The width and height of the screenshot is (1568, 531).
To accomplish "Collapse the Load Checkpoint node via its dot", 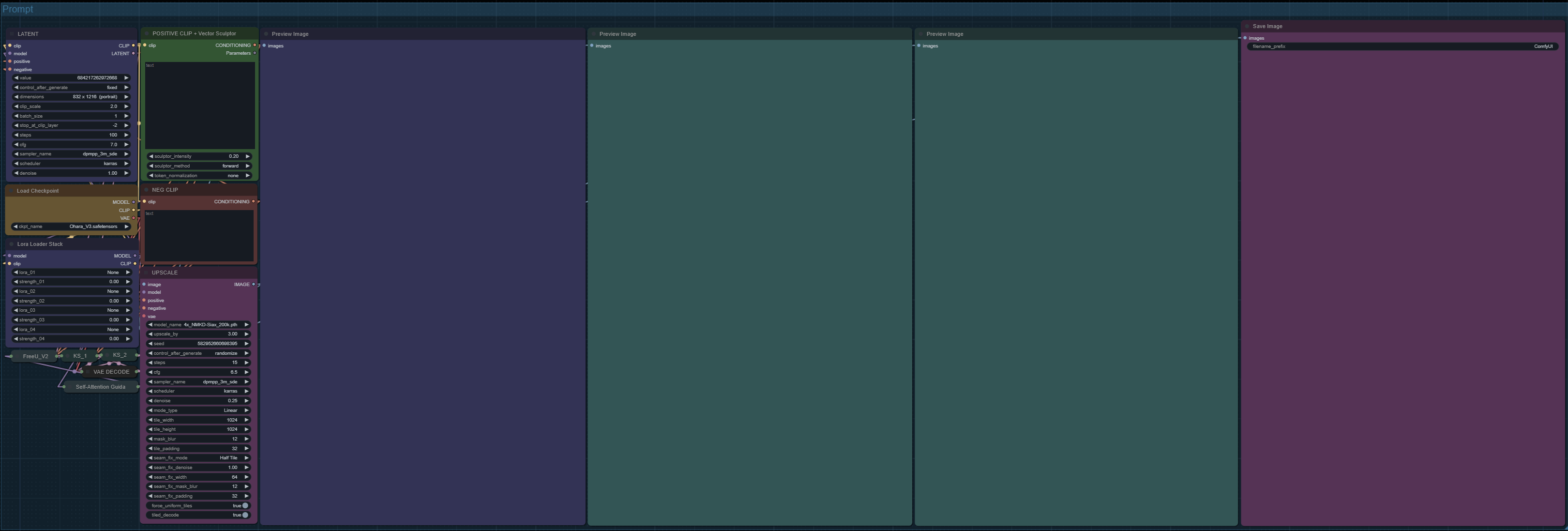I will 11,191.
